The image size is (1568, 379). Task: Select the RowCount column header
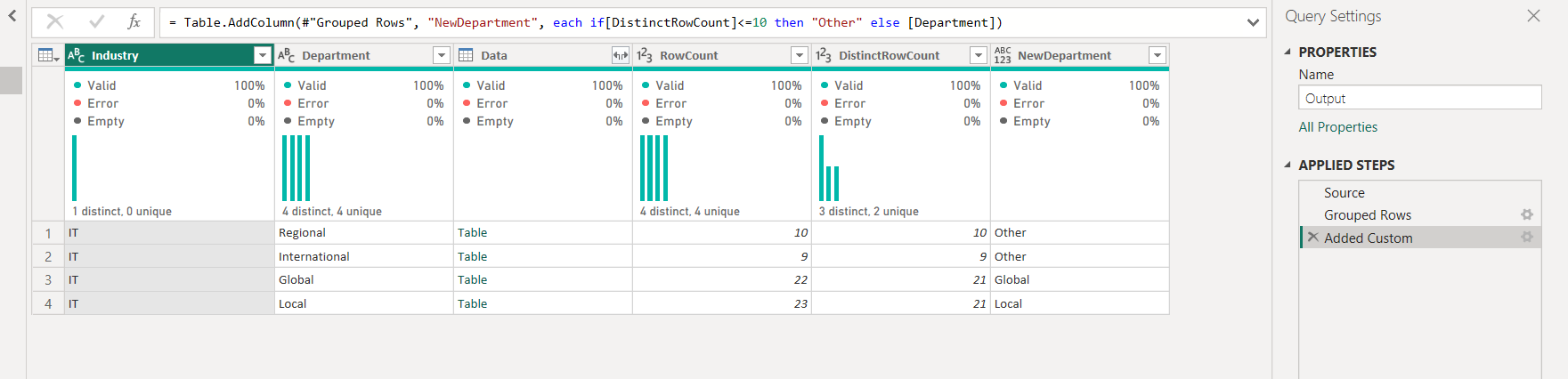(721, 55)
